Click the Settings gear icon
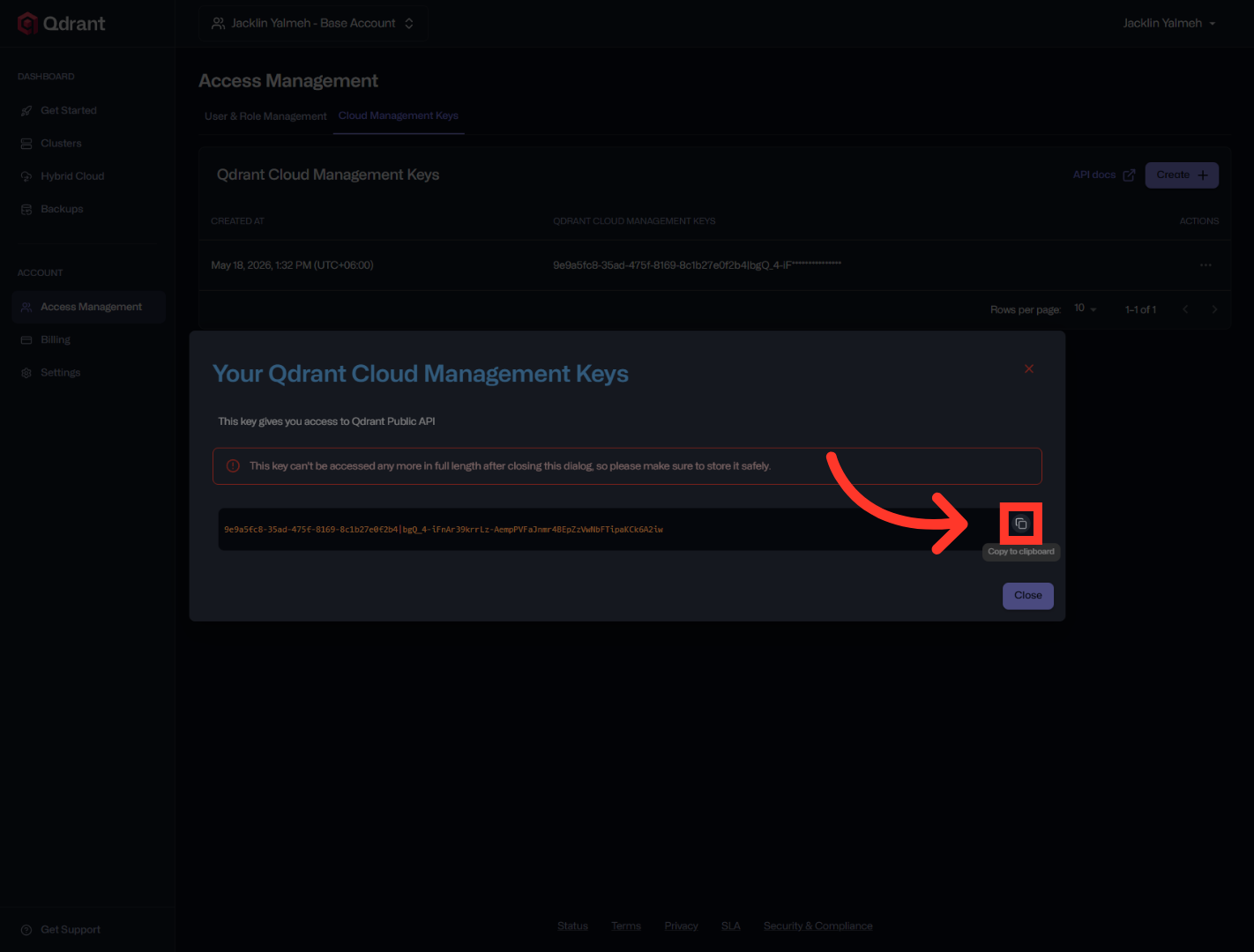 pos(26,373)
